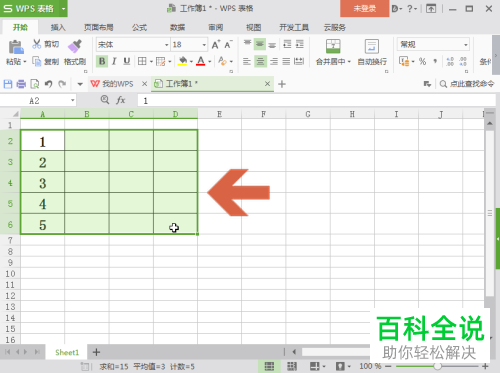Click the Paste (粘贴) clipboard icon
The width and height of the screenshot is (500, 373).
(16, 47)
